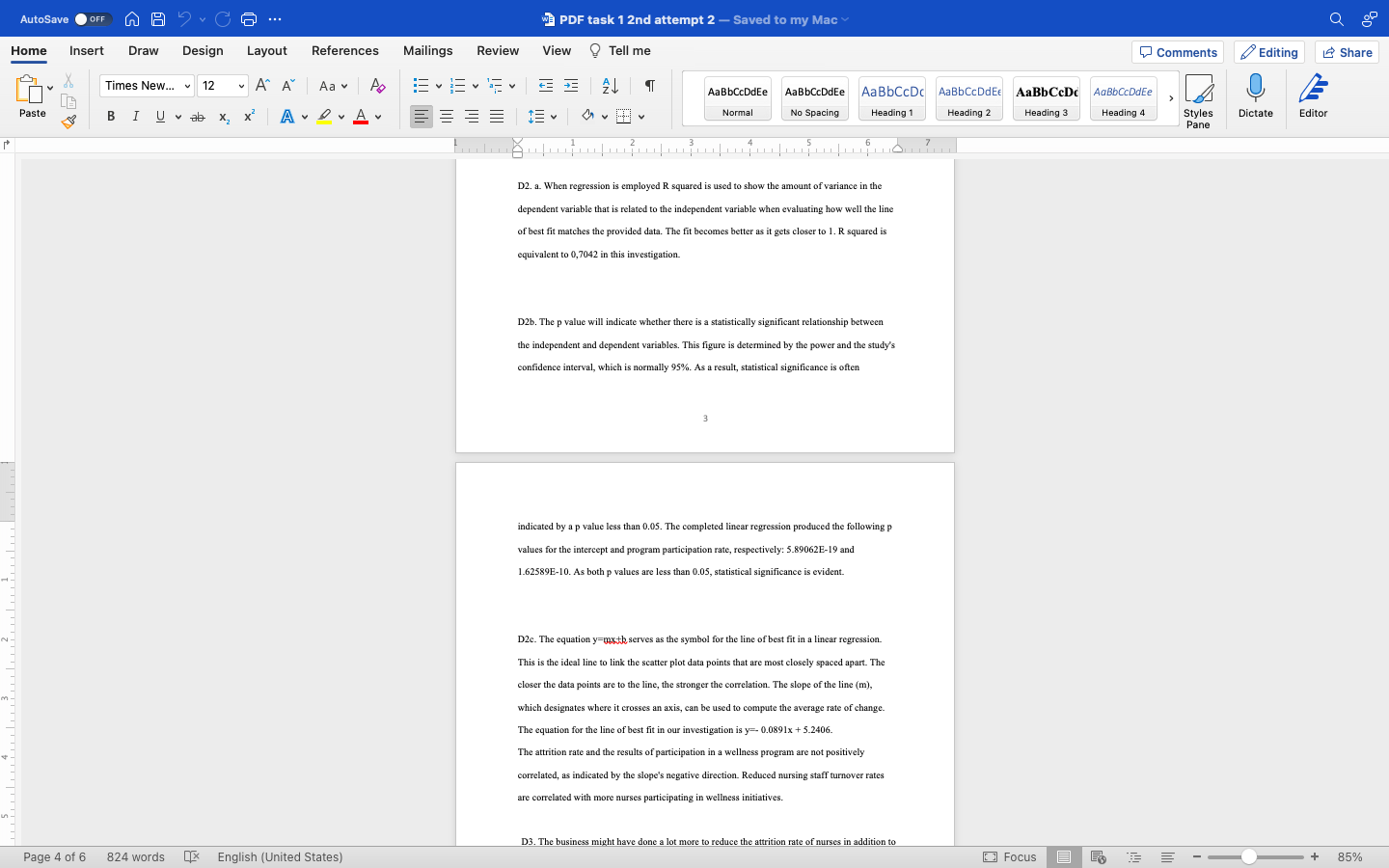Open the Editor pane
1389x868 pixels.
[x=1313, y=96]
